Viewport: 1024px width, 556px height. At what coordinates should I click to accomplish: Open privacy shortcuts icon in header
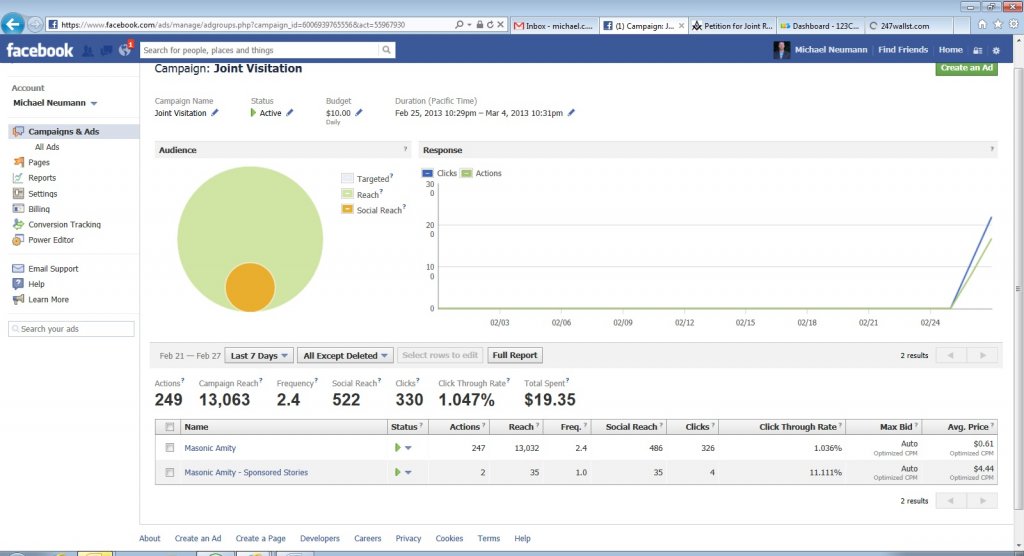978,50
